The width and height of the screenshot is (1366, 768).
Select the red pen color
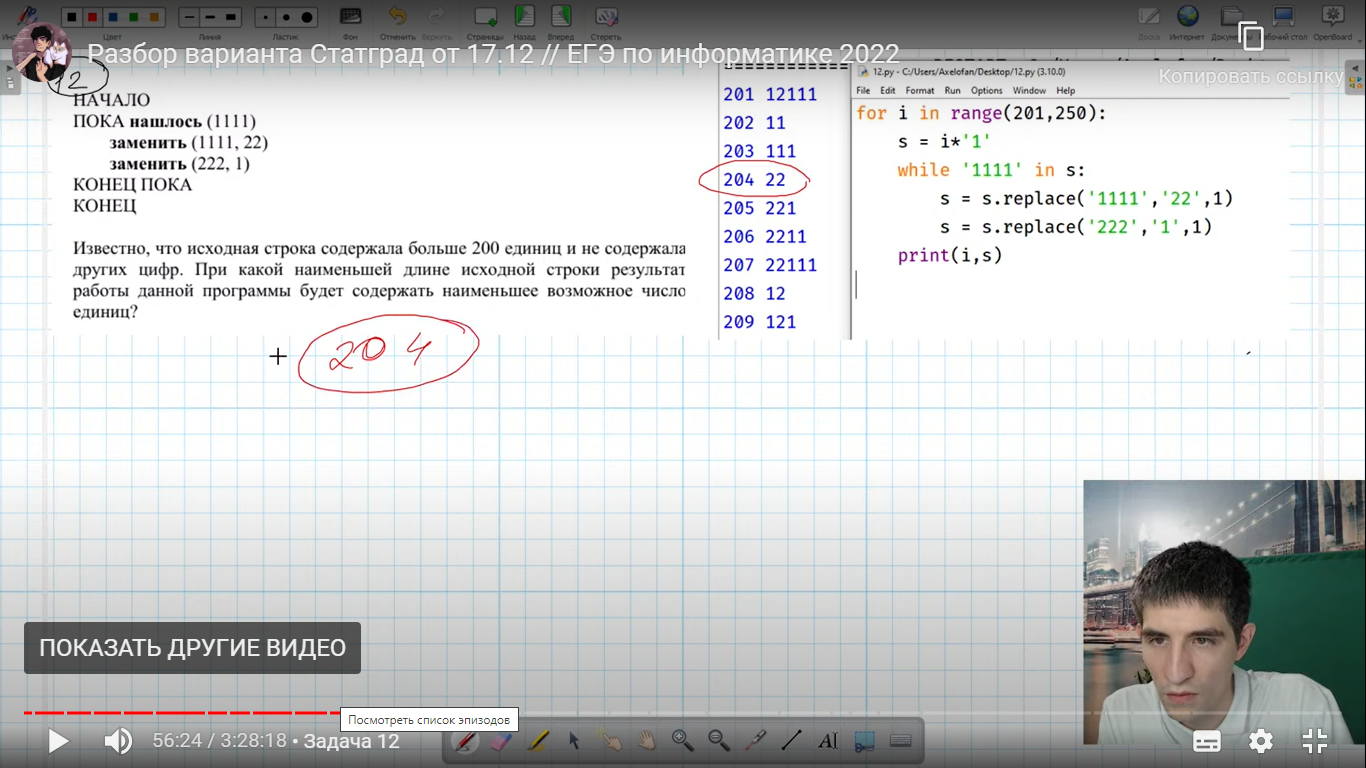pos(93,17)
